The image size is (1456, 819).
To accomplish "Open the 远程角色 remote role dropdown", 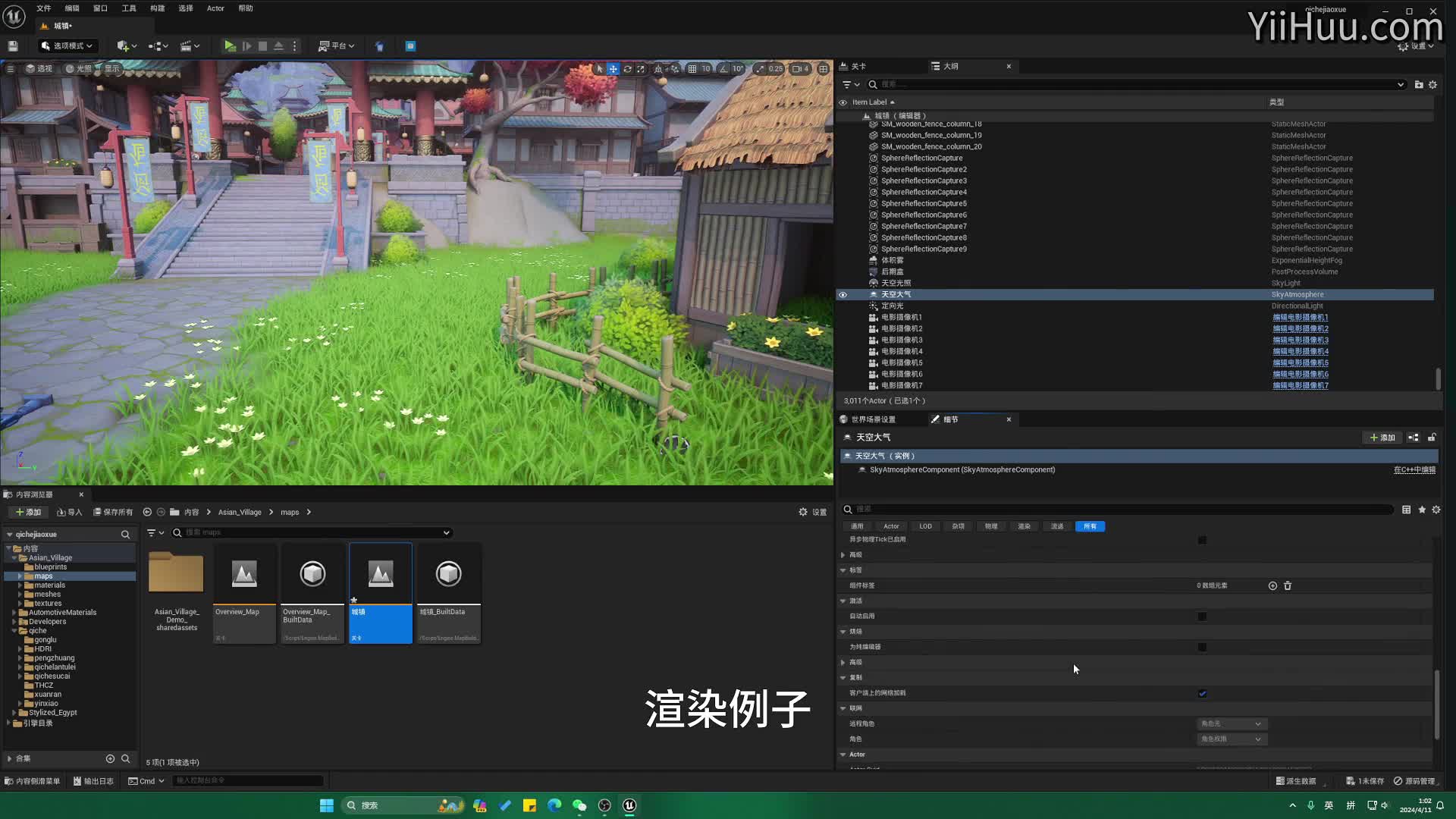I will [x=1231, y=724].
